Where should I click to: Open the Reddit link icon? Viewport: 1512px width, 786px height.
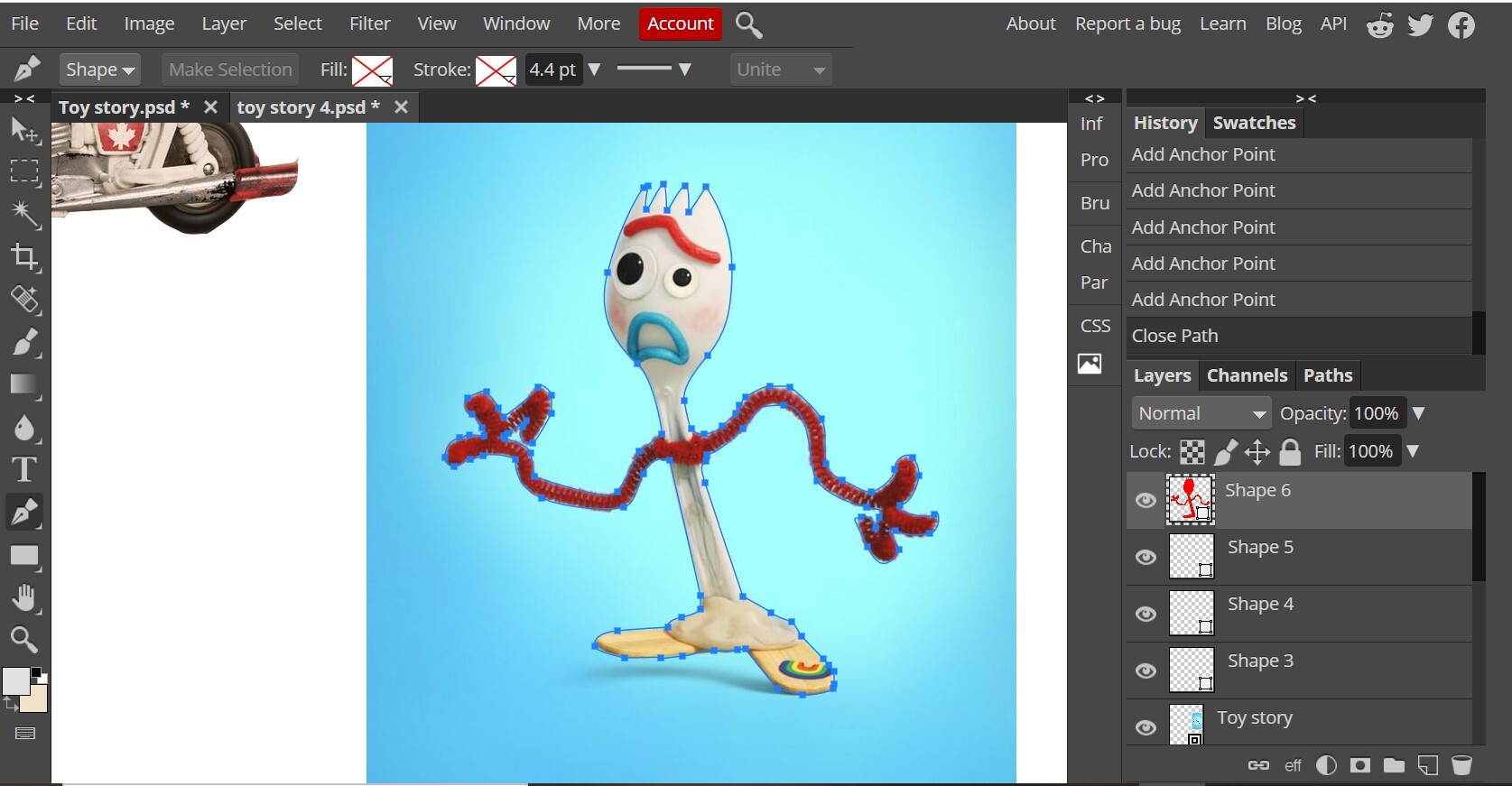(1379, 24)
